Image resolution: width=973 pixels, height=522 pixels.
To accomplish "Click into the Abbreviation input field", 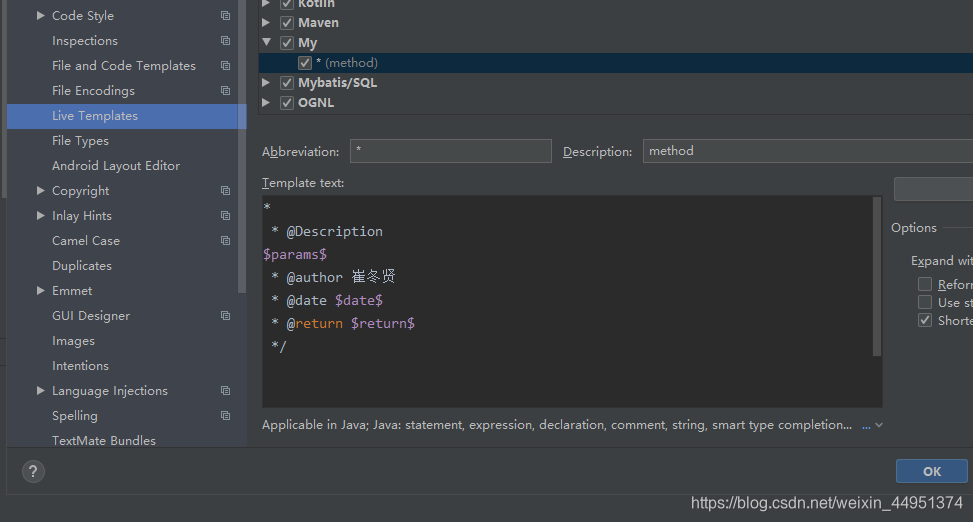I will [x=451, y=151].
